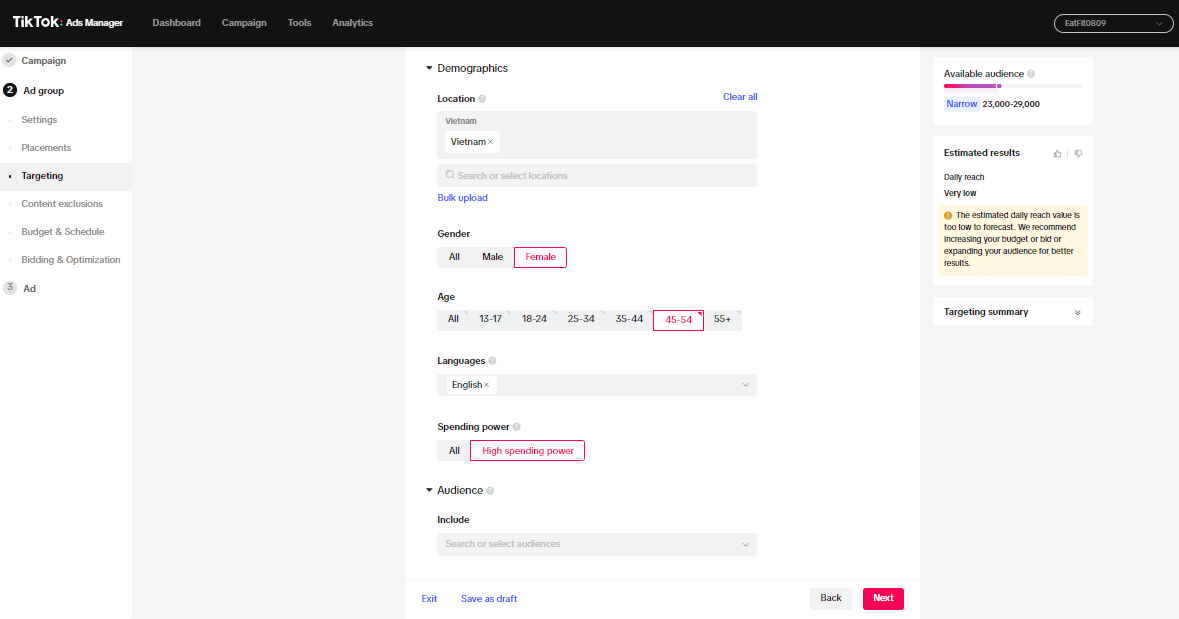
Task: Toggle the 18-24 age range
Action: 535,320
